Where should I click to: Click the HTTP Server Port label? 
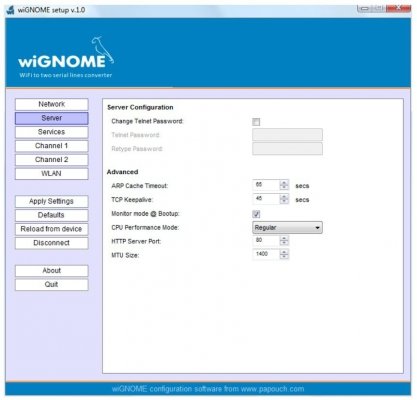(x=136, y=242)
